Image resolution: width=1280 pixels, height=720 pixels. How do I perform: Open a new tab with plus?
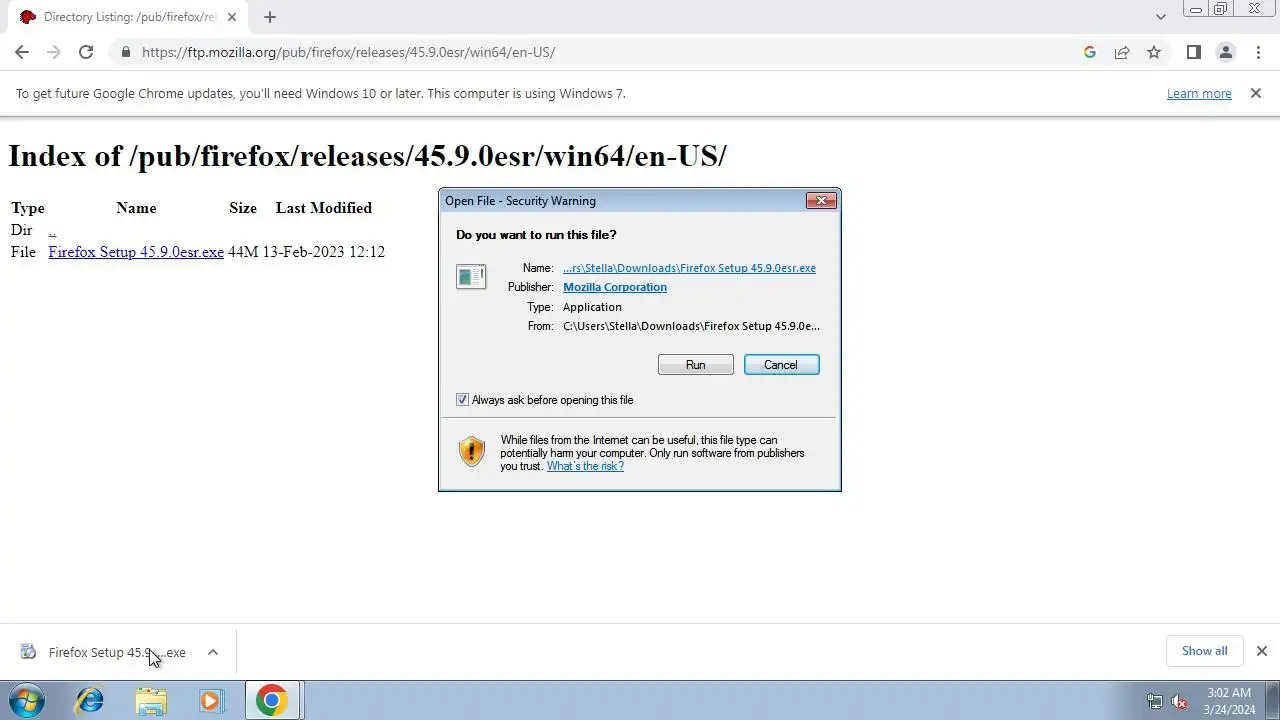point(270,17)
